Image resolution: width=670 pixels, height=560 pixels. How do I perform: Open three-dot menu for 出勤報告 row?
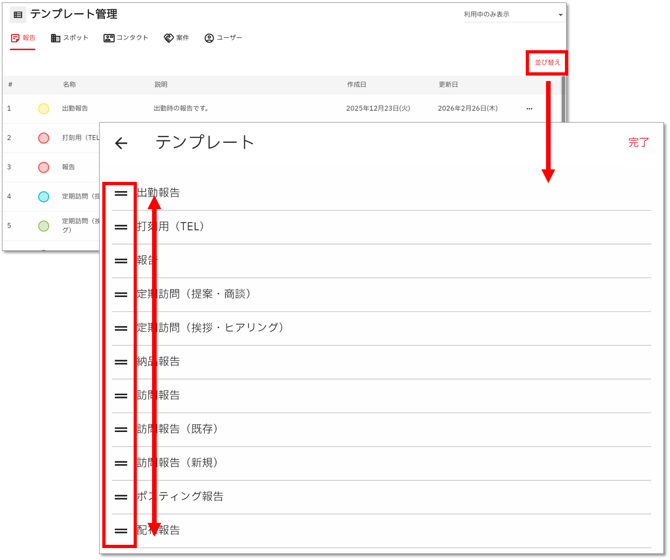(529, 109)
